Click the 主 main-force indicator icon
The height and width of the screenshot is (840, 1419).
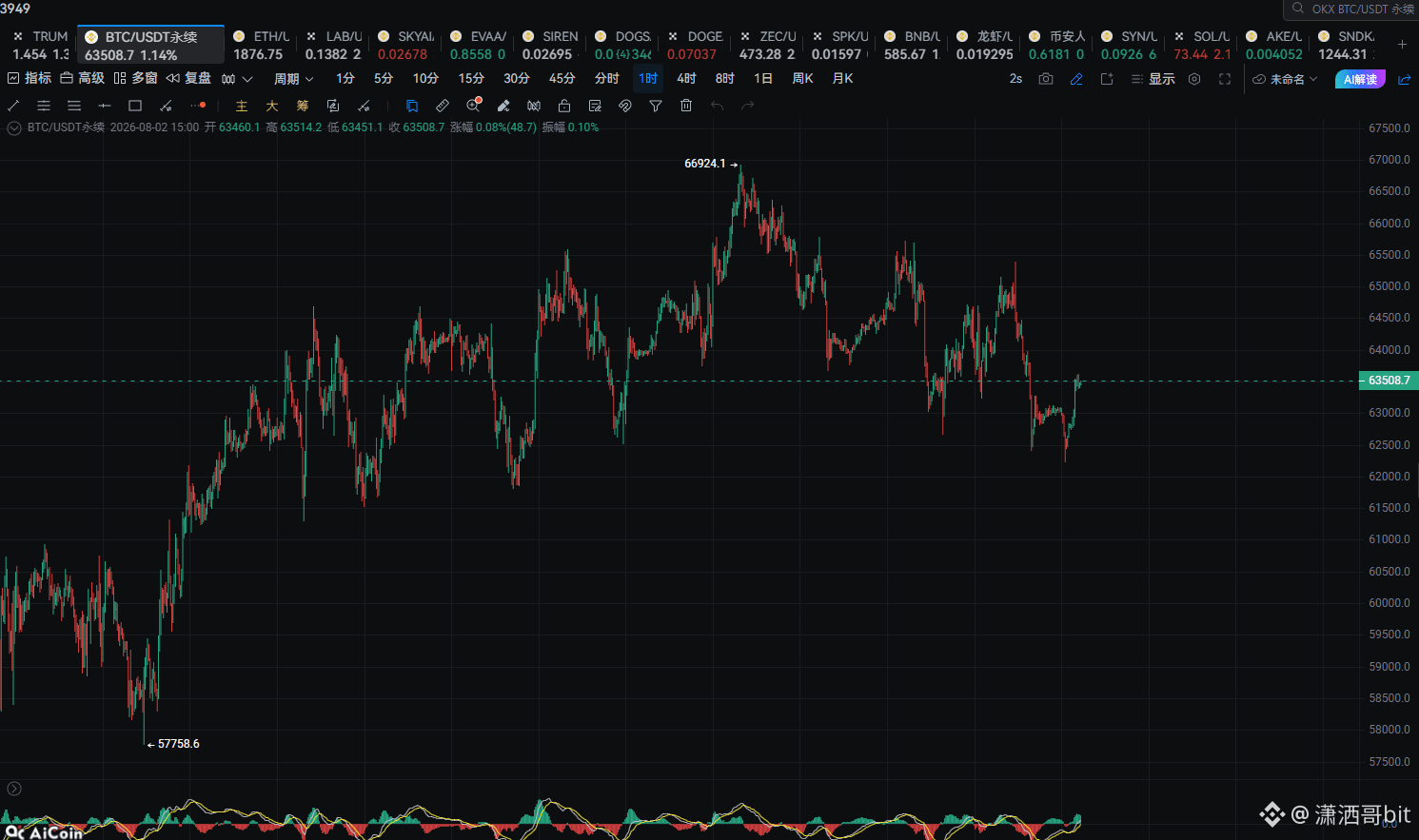pos(242,106)
